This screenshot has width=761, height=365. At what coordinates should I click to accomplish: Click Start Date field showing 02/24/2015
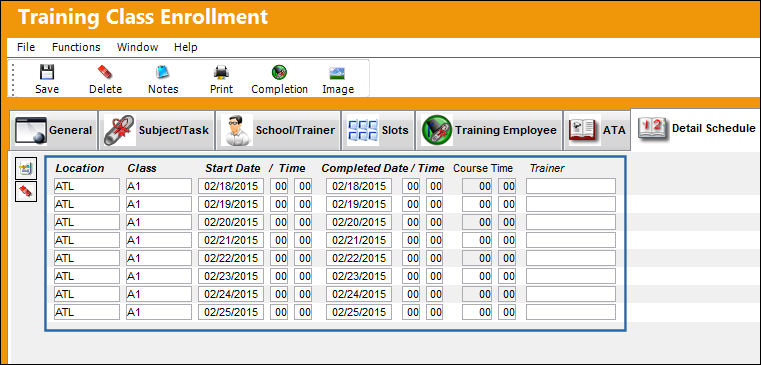(231, 294)
